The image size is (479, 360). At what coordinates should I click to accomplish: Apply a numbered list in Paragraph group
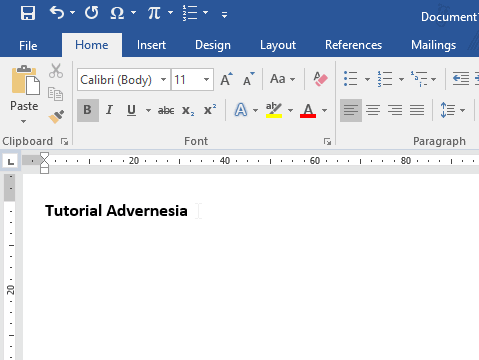tap(385, 79)
